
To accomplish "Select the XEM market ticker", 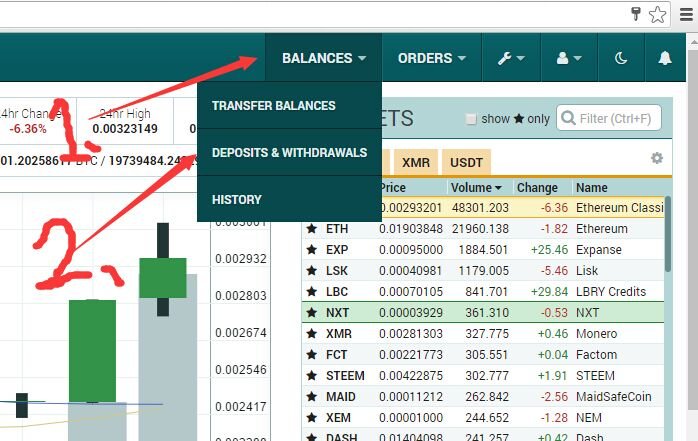I will 338,418.
